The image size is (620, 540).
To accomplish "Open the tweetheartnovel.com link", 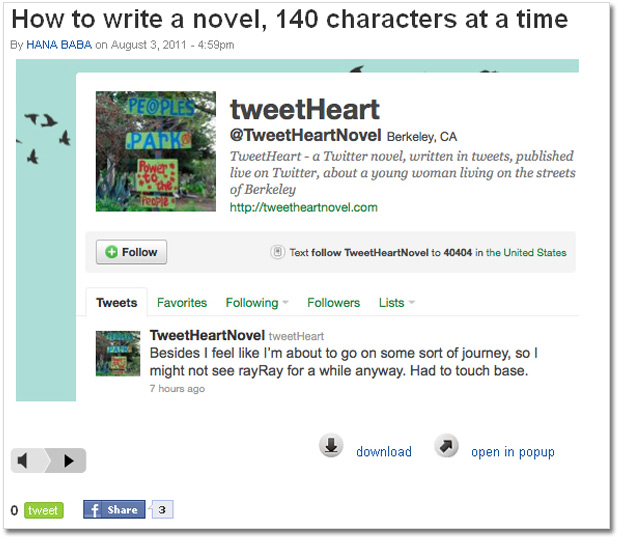I will 303,208.
